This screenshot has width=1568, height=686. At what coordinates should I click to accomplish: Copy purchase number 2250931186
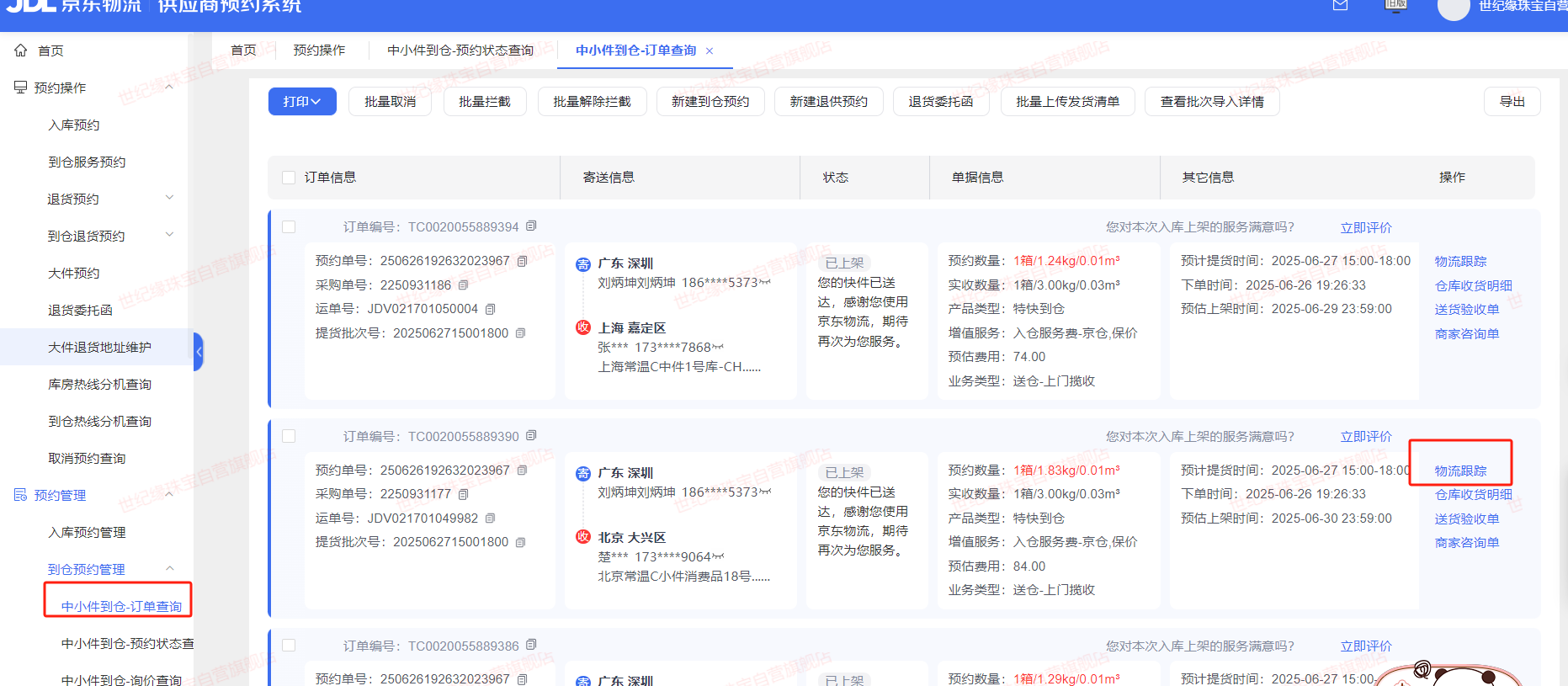pyautogui.click(x=463, y=285)
